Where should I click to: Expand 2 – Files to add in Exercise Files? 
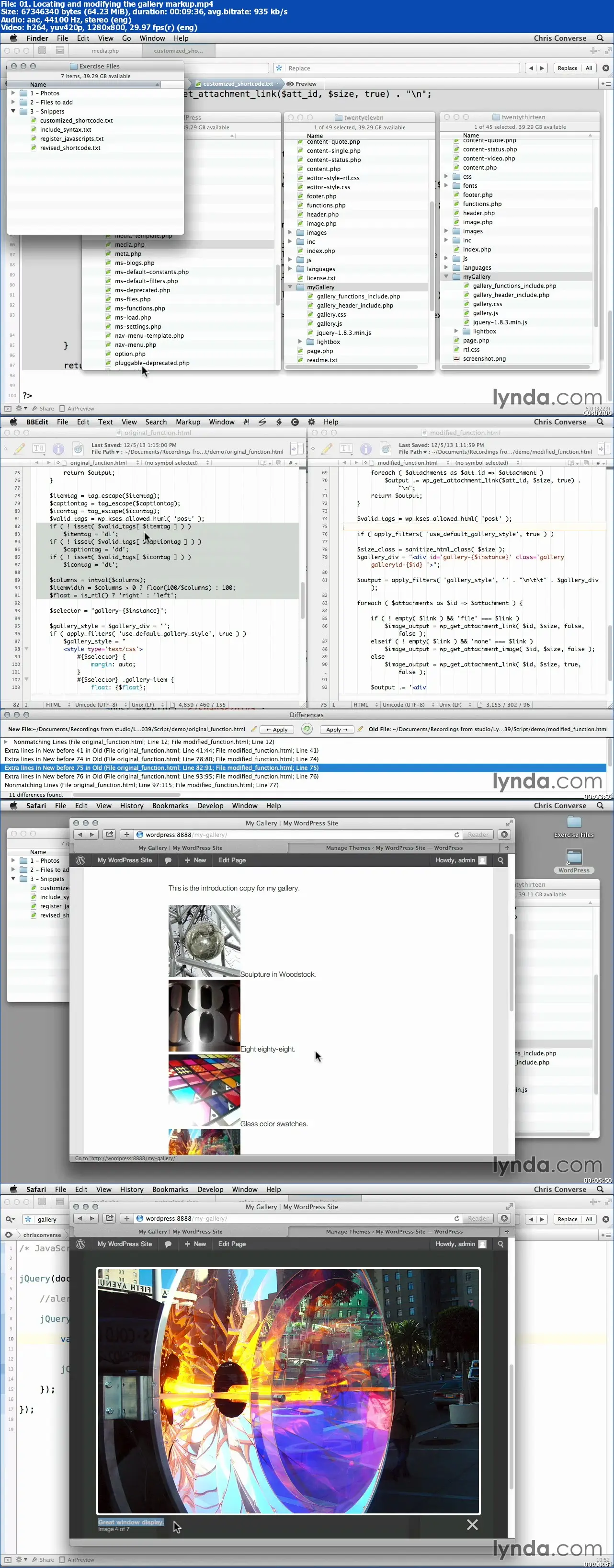click(13, 102)
